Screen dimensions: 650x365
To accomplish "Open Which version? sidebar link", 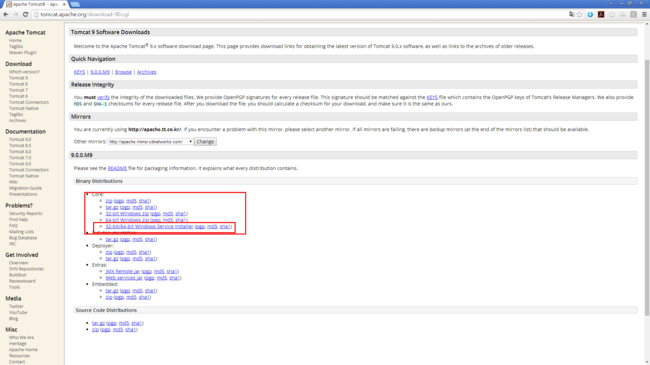I will [x=24, y=72].
